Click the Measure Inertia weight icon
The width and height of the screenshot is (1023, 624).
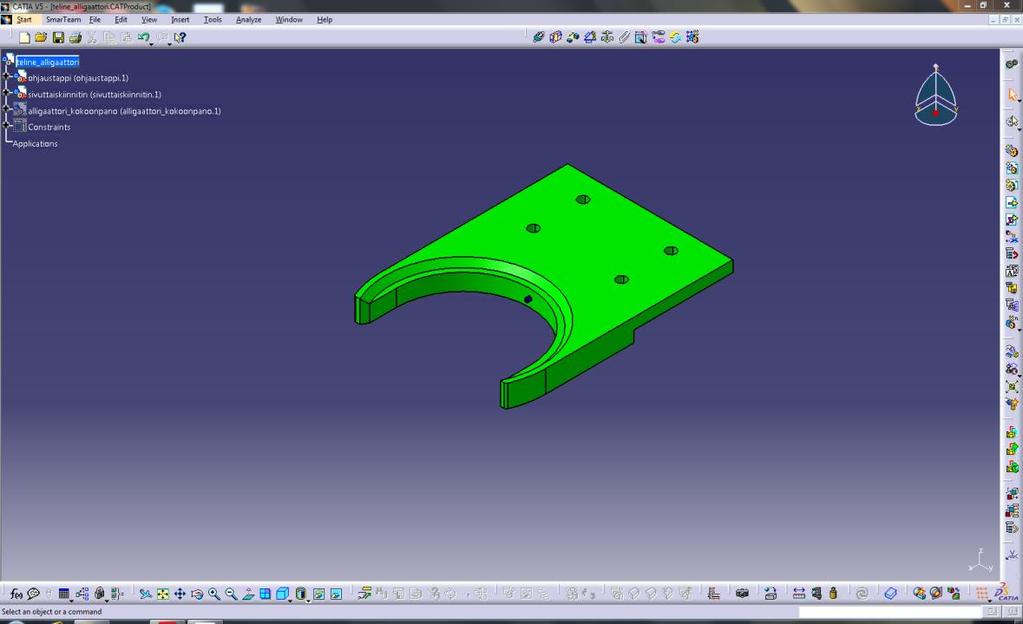833,593
